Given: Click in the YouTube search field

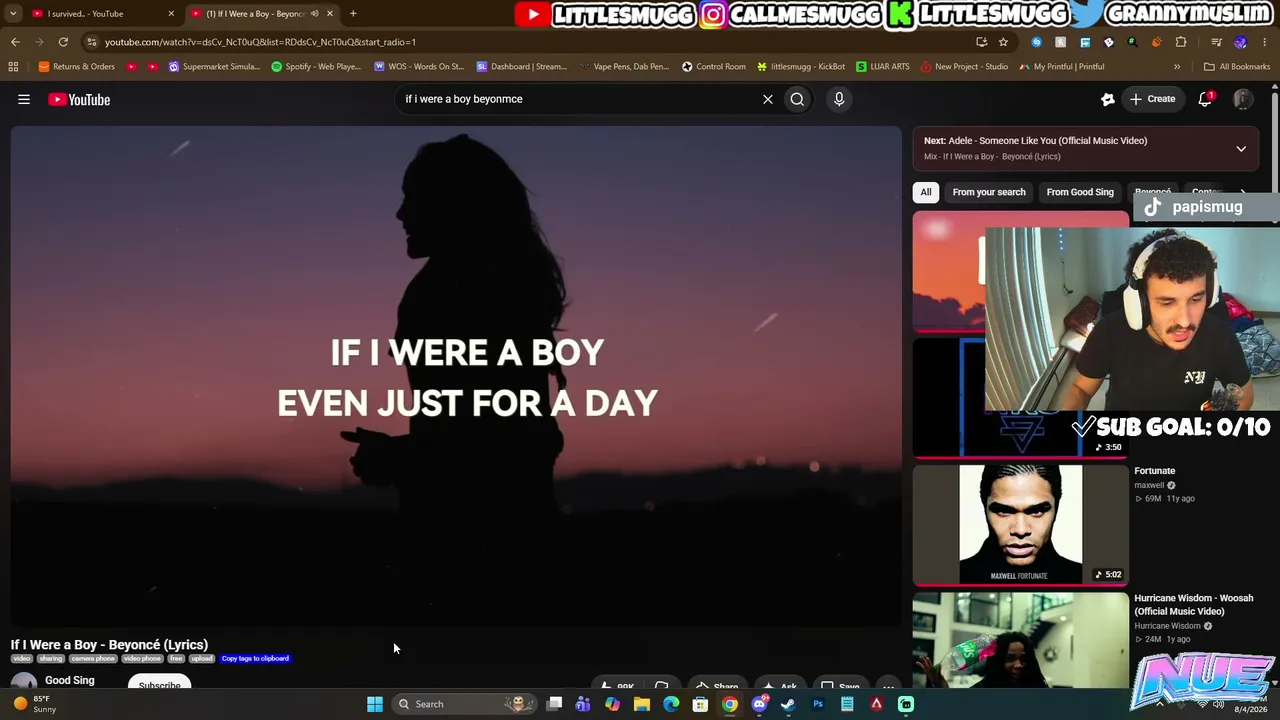Looking at the screenshot, I should point(580,99).
